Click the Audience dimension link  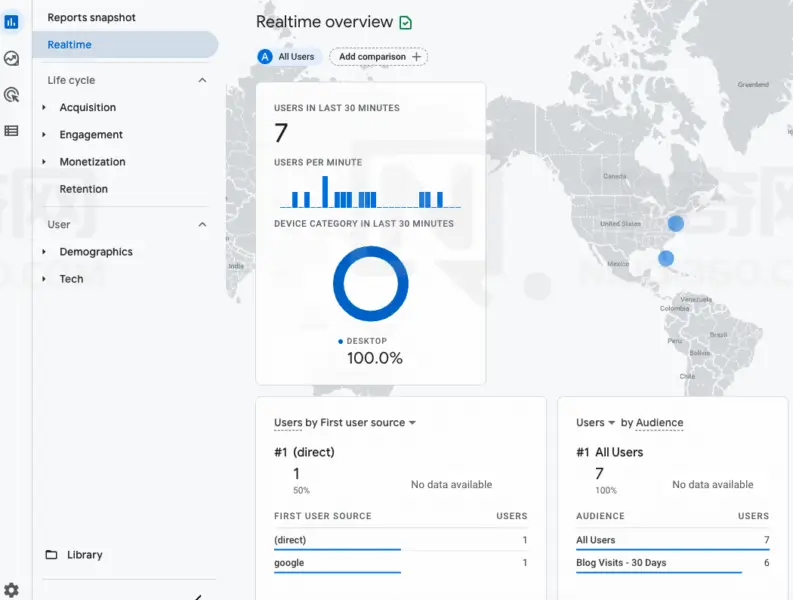click(659, 422)
